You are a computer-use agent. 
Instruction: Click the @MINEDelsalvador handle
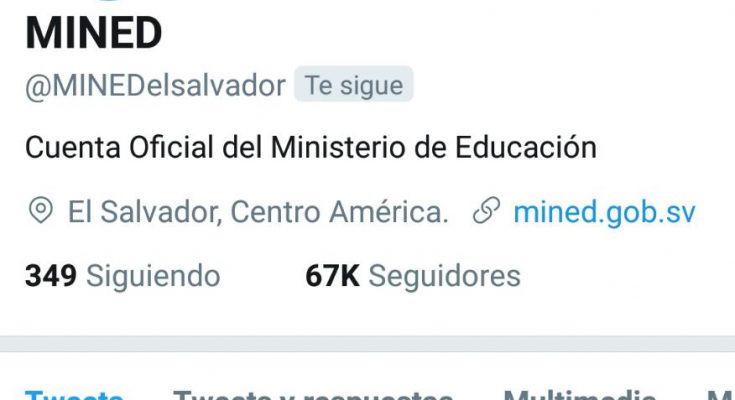tap(155, 86)
